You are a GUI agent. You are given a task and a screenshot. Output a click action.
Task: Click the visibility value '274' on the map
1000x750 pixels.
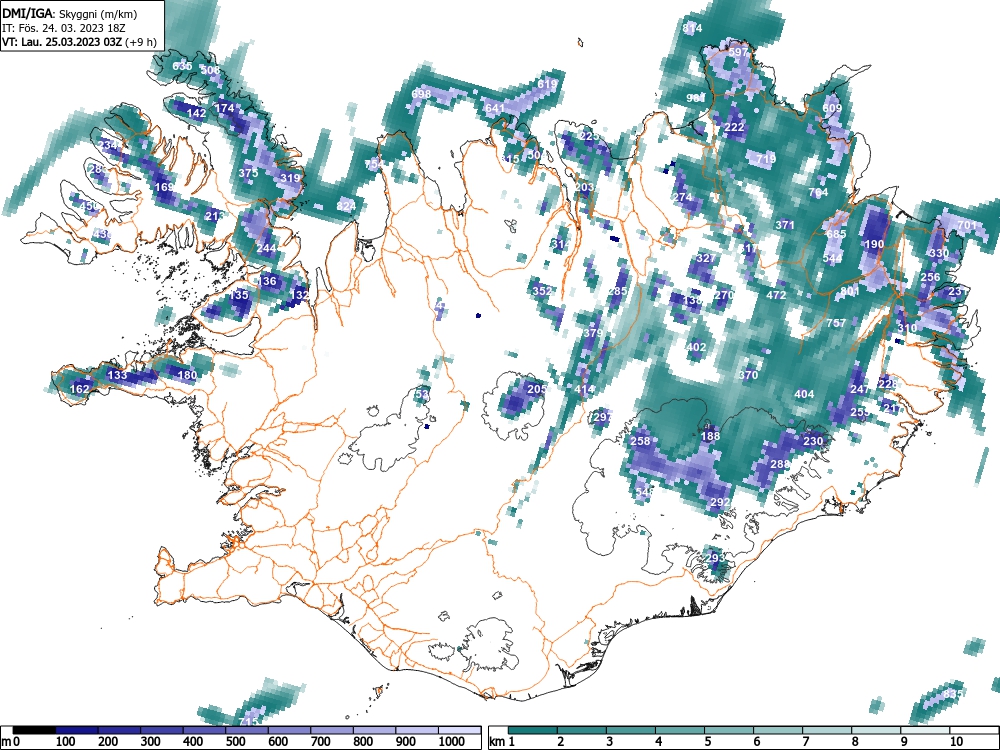pos(682,197)
